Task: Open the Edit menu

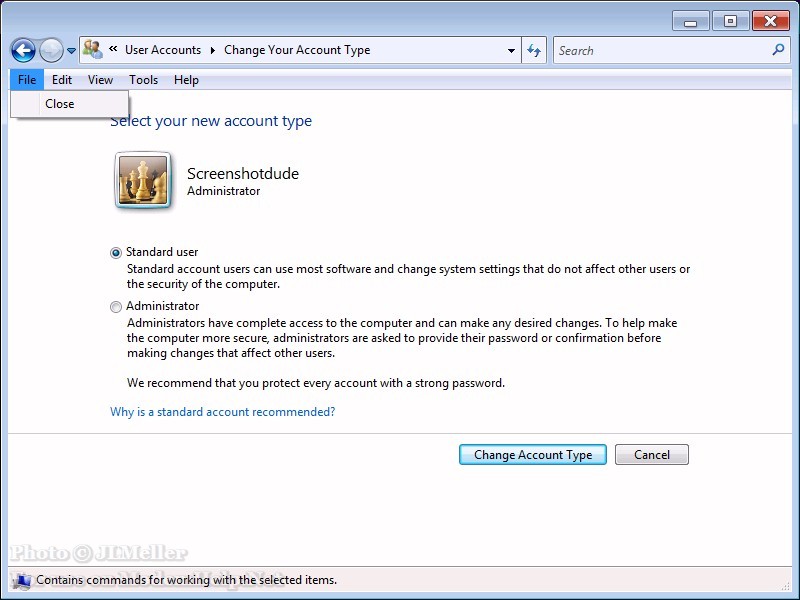Action: (x=62, y=80)
